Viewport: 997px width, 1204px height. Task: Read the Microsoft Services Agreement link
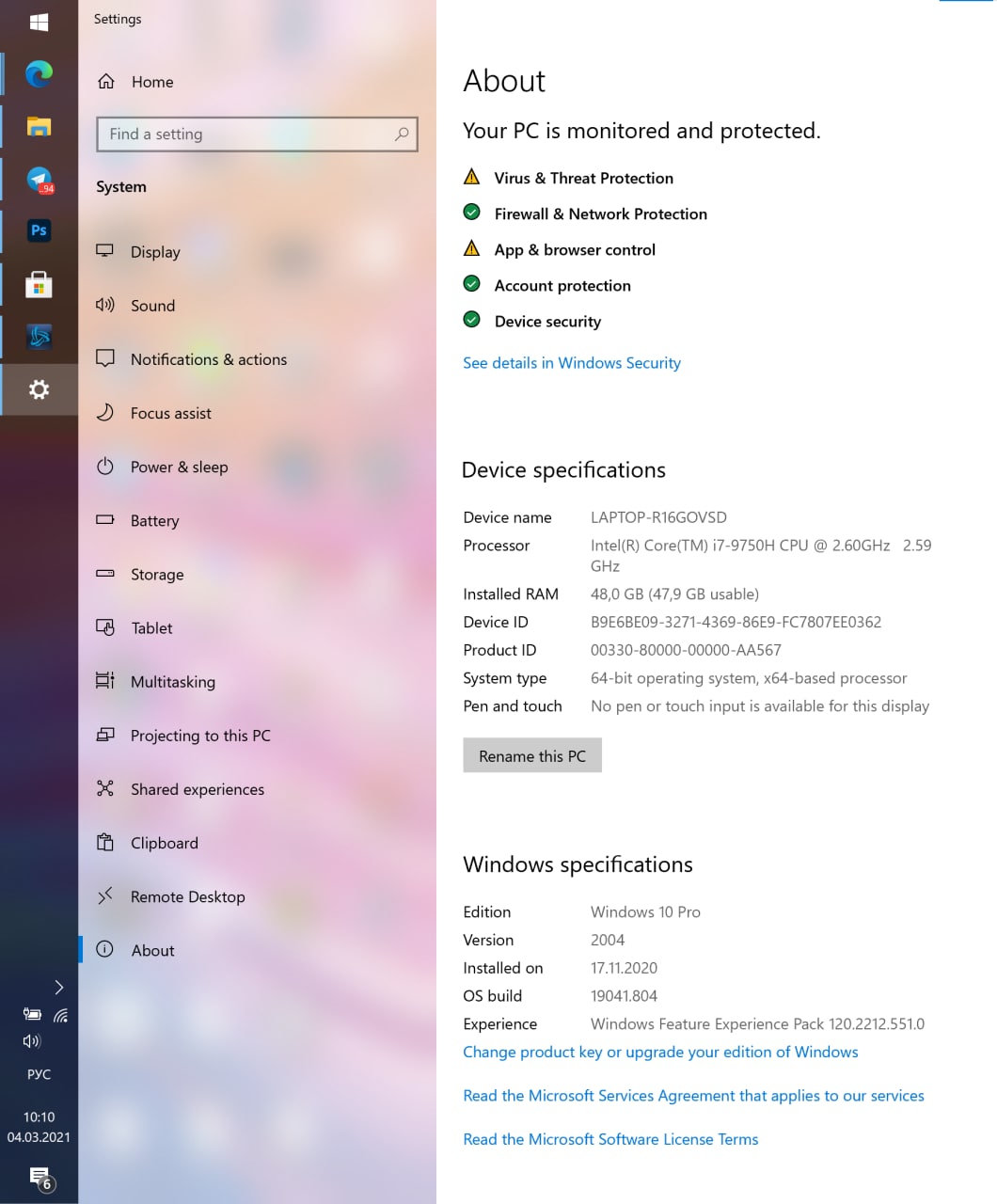[693, 1096]
